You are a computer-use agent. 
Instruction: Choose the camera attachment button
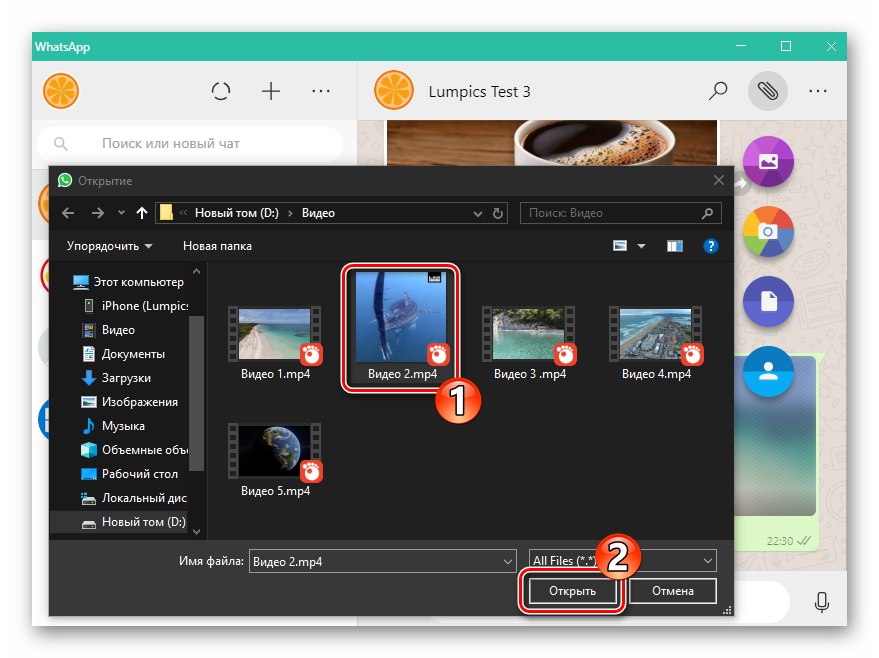pos(768,231)
